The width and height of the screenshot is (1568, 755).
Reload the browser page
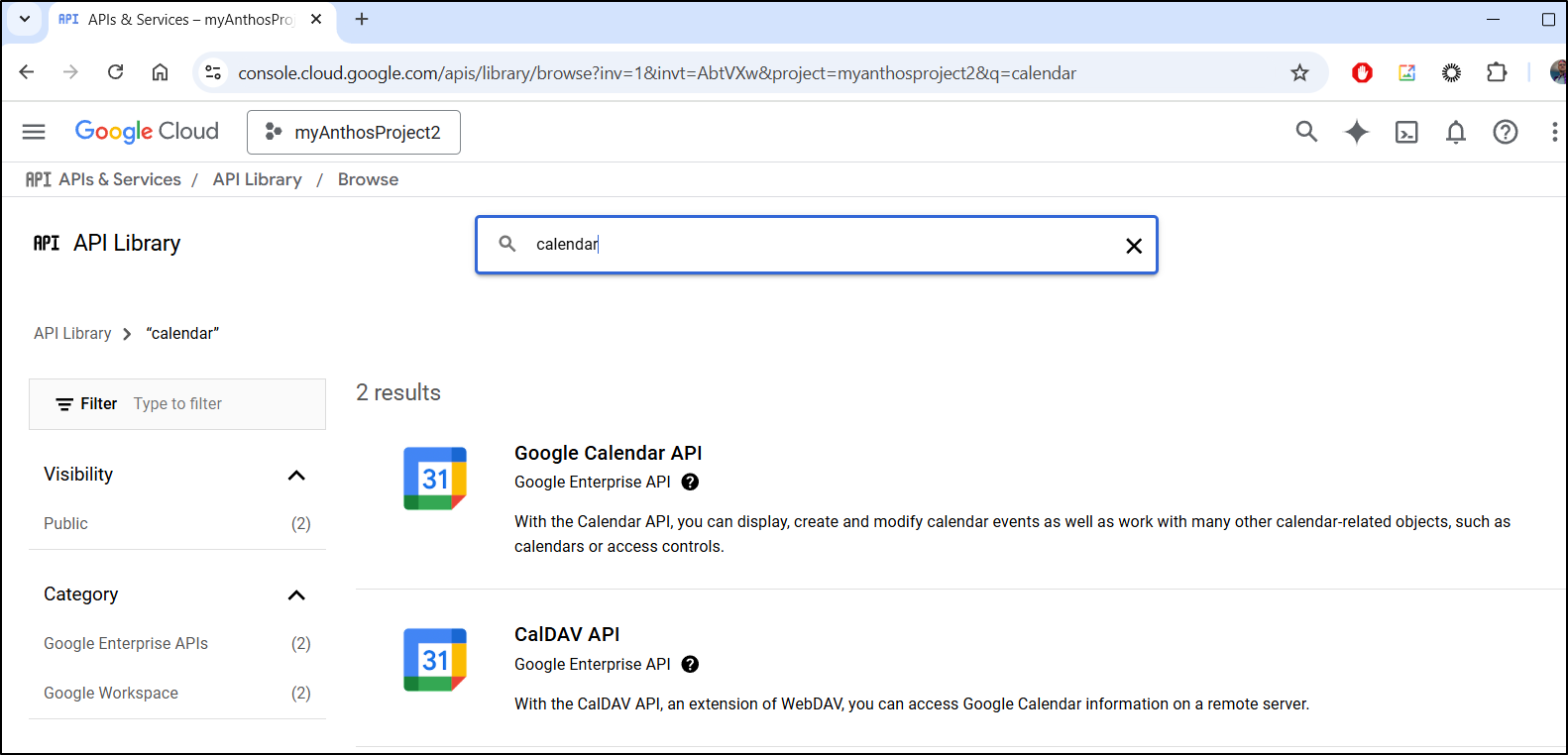tap(116, 72)
